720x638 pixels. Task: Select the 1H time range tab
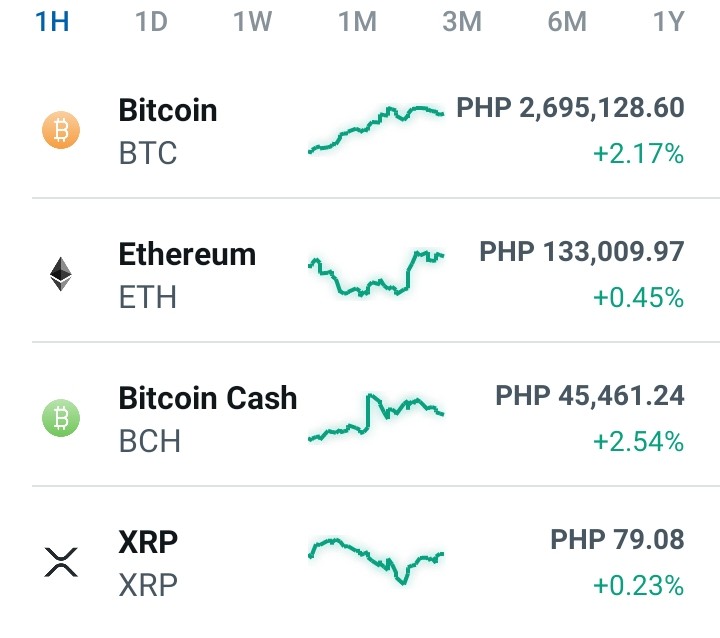(x=52, y=22)
